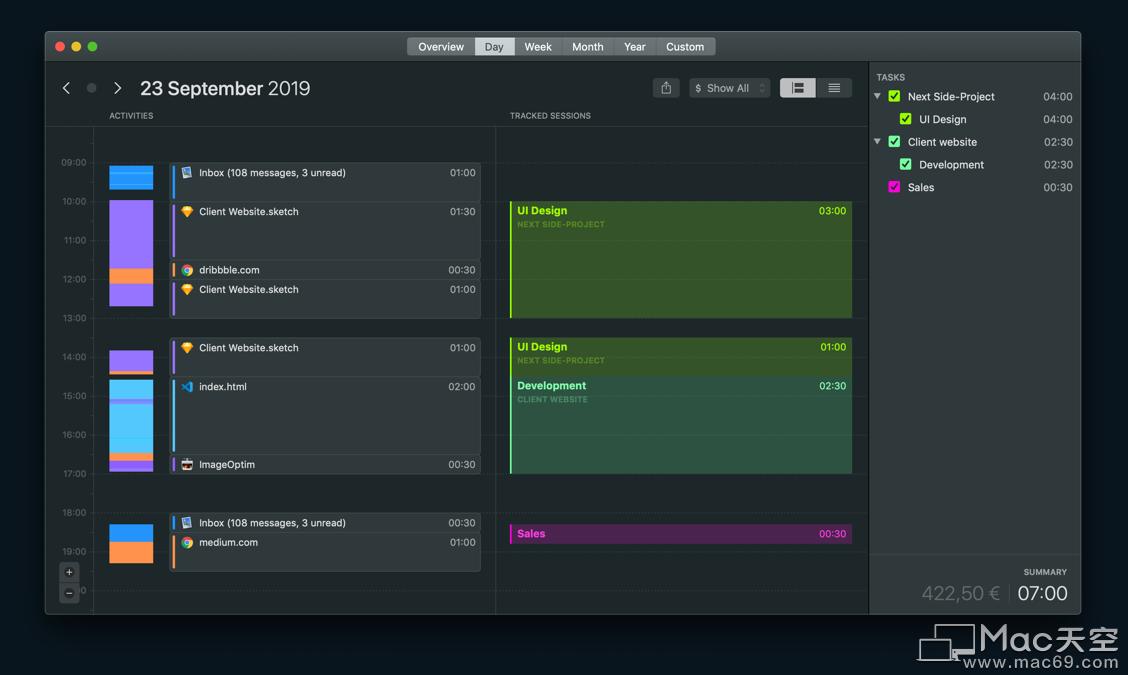Click the 07:00 summary total
Image resolution: width=1128 pixels, height=675 pixels.
tap(1042, 593)
